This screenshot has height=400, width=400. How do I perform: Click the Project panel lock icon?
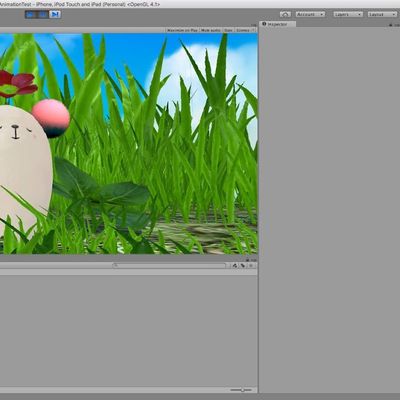[248, 260]
